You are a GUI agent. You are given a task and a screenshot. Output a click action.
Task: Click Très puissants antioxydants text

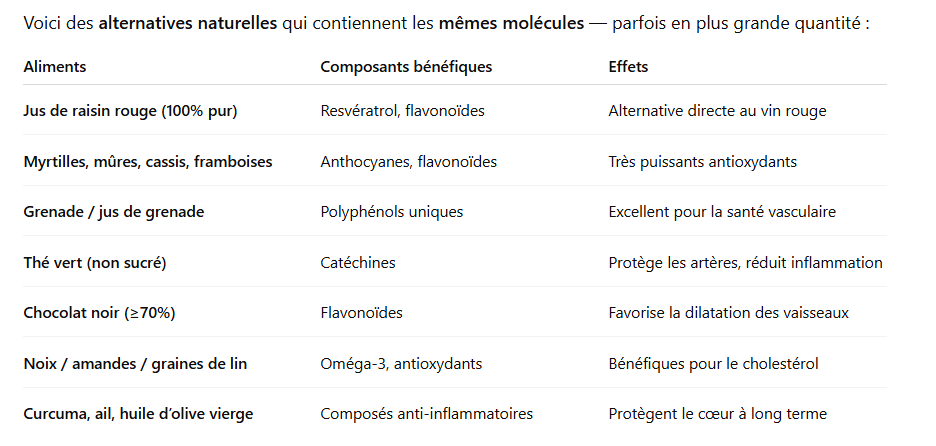pos(703,162)
